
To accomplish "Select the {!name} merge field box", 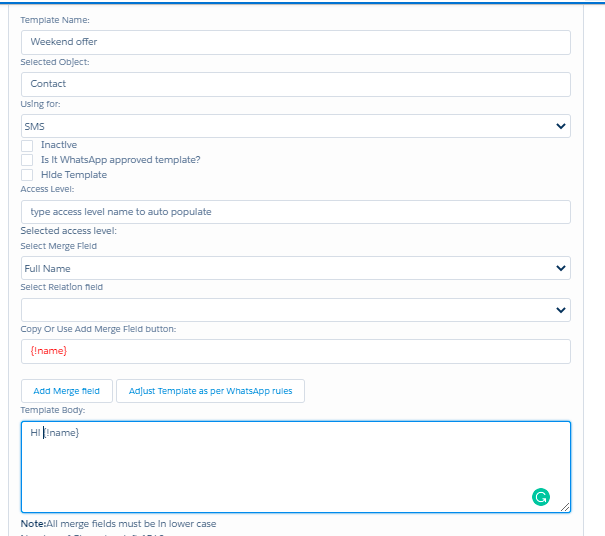I will (296, 351).
